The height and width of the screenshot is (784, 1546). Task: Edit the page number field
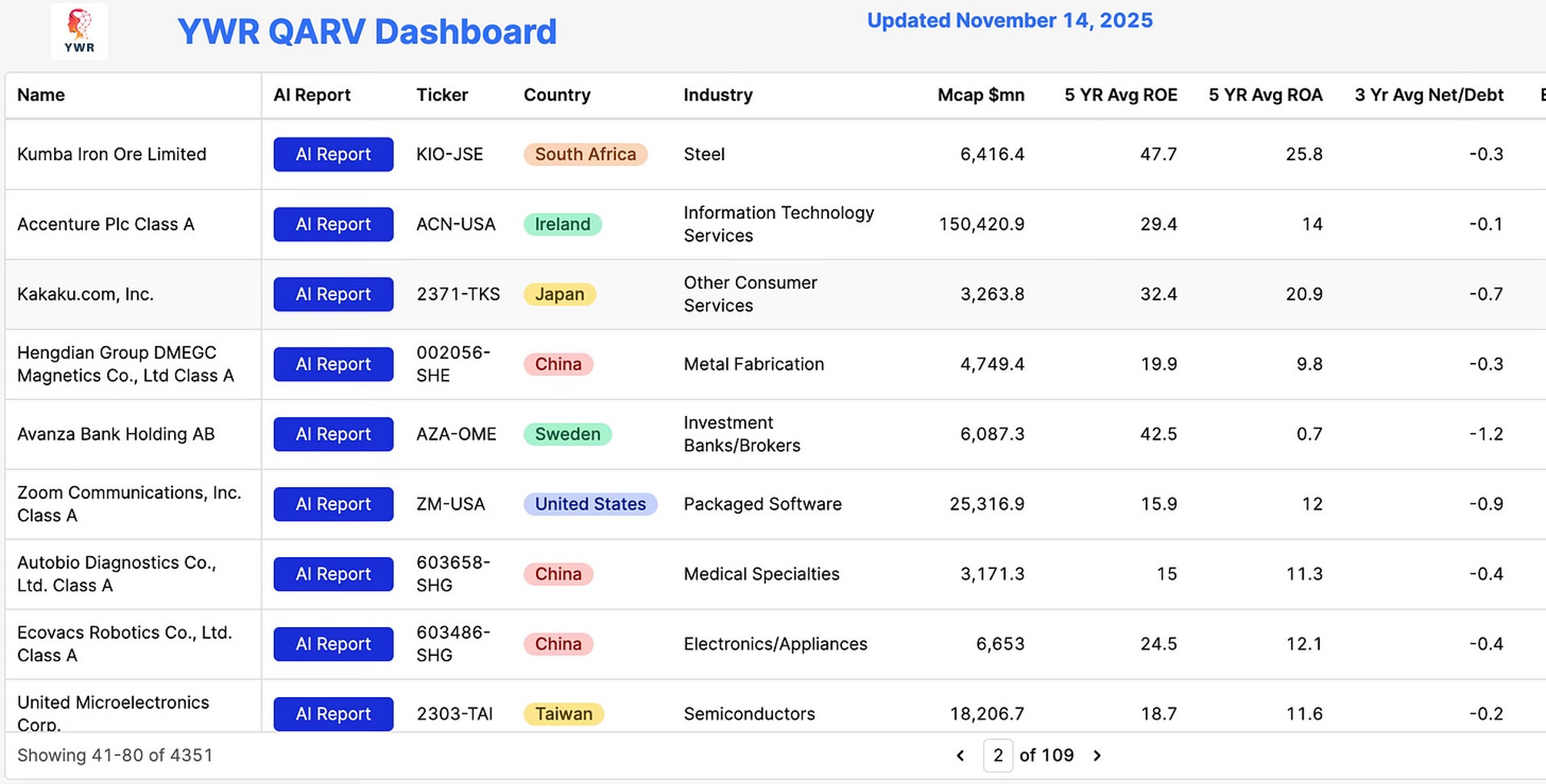coord(998,755)
